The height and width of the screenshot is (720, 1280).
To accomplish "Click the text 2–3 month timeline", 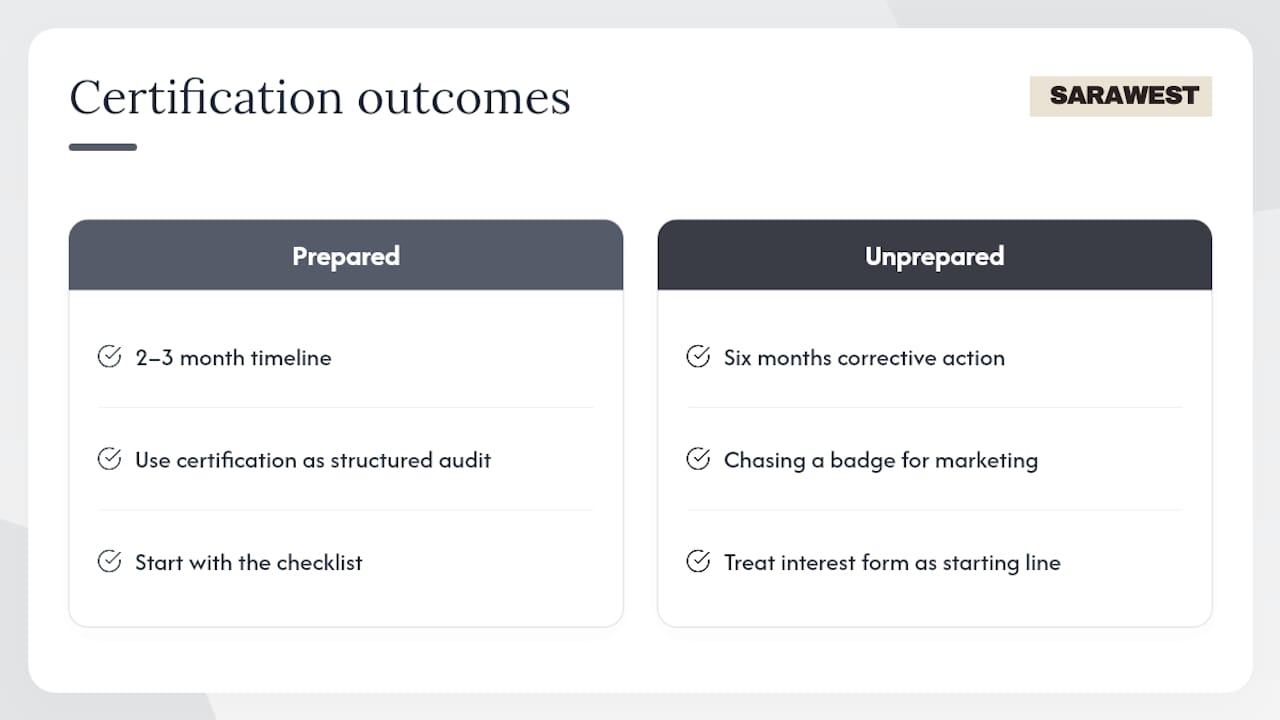I will tap(234, 358).
